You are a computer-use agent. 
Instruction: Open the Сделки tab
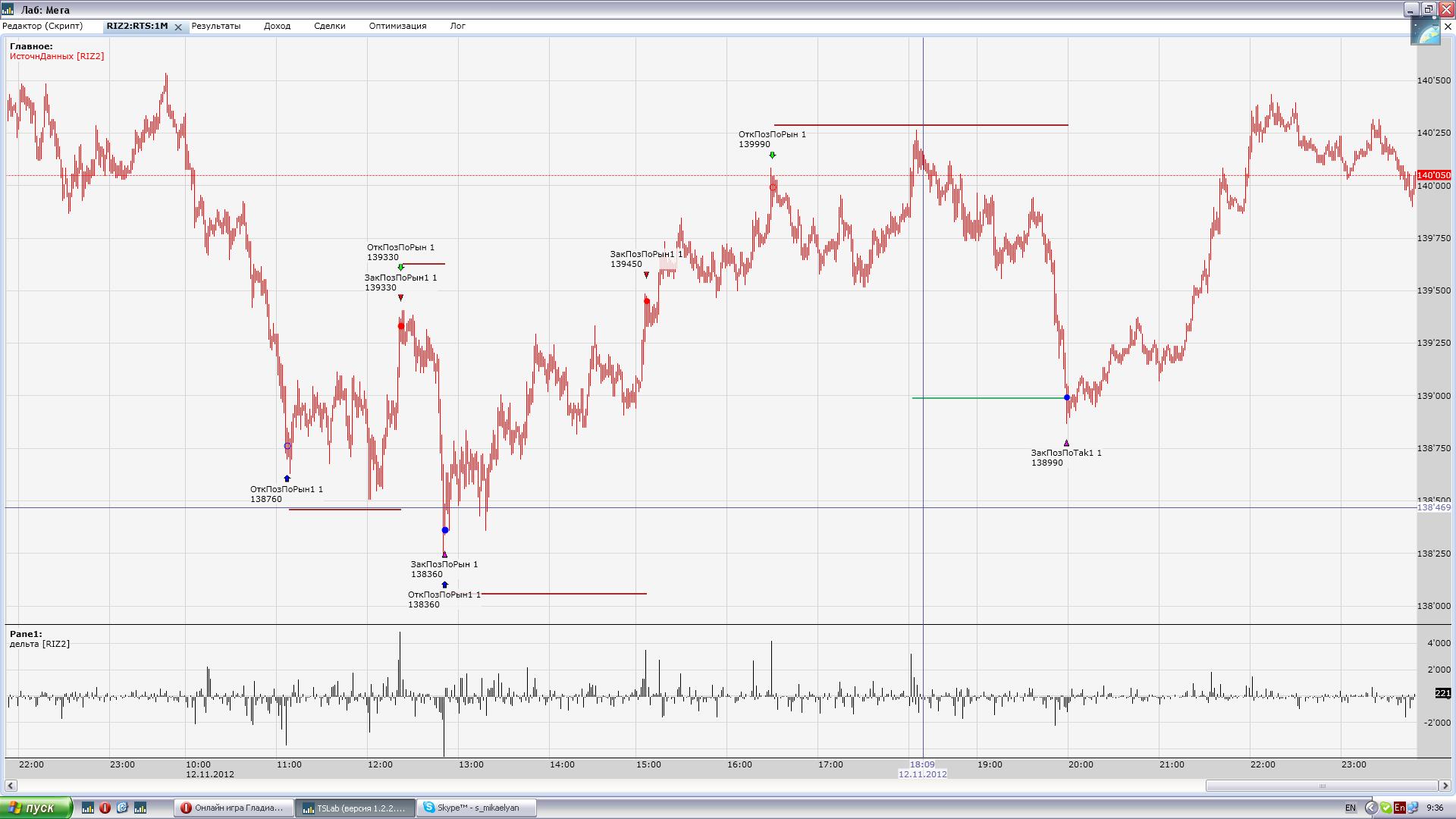click(x=329, y=26)
